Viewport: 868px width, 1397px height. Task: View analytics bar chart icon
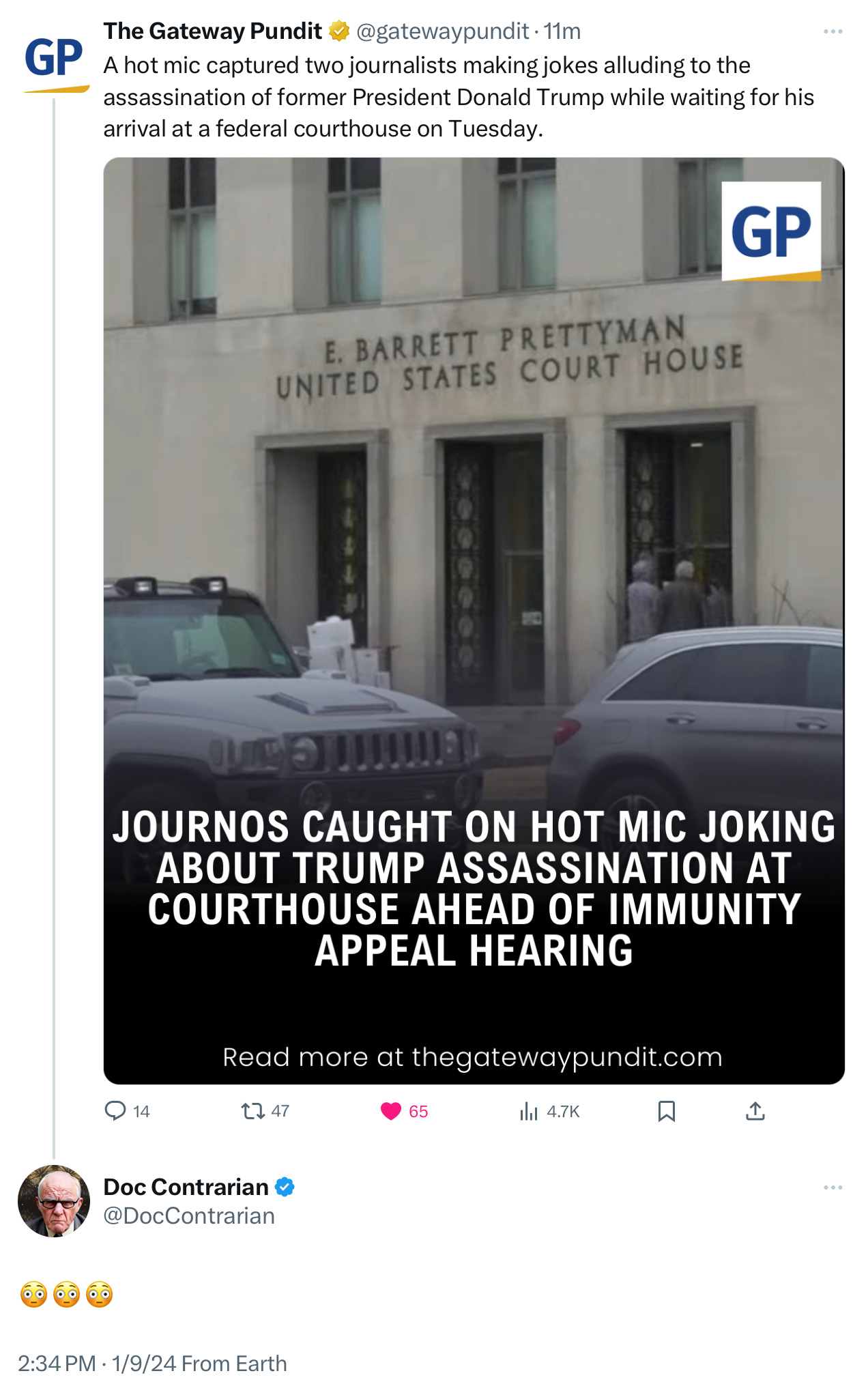[529, 1111]
